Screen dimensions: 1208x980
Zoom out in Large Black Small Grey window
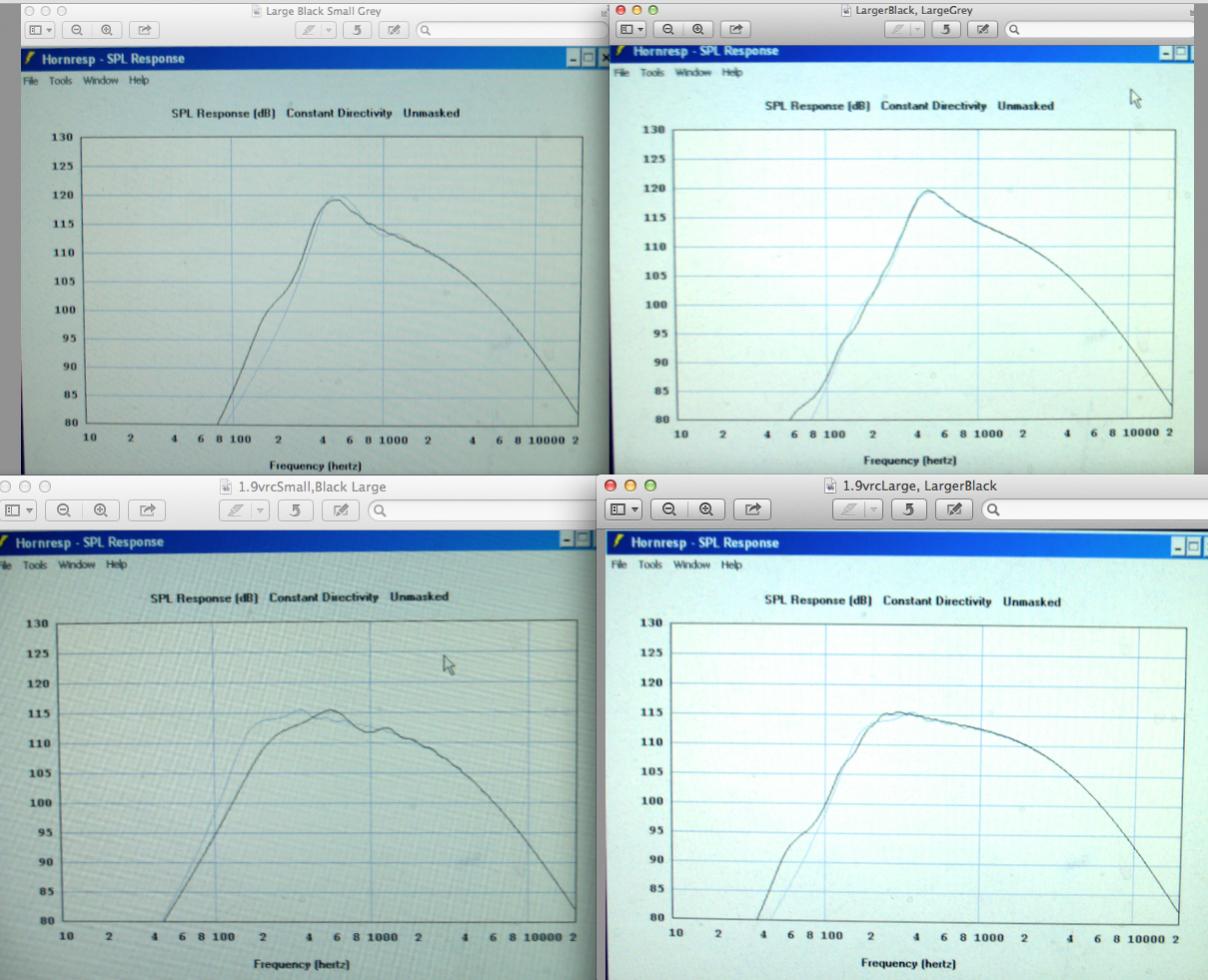[77, 30]
